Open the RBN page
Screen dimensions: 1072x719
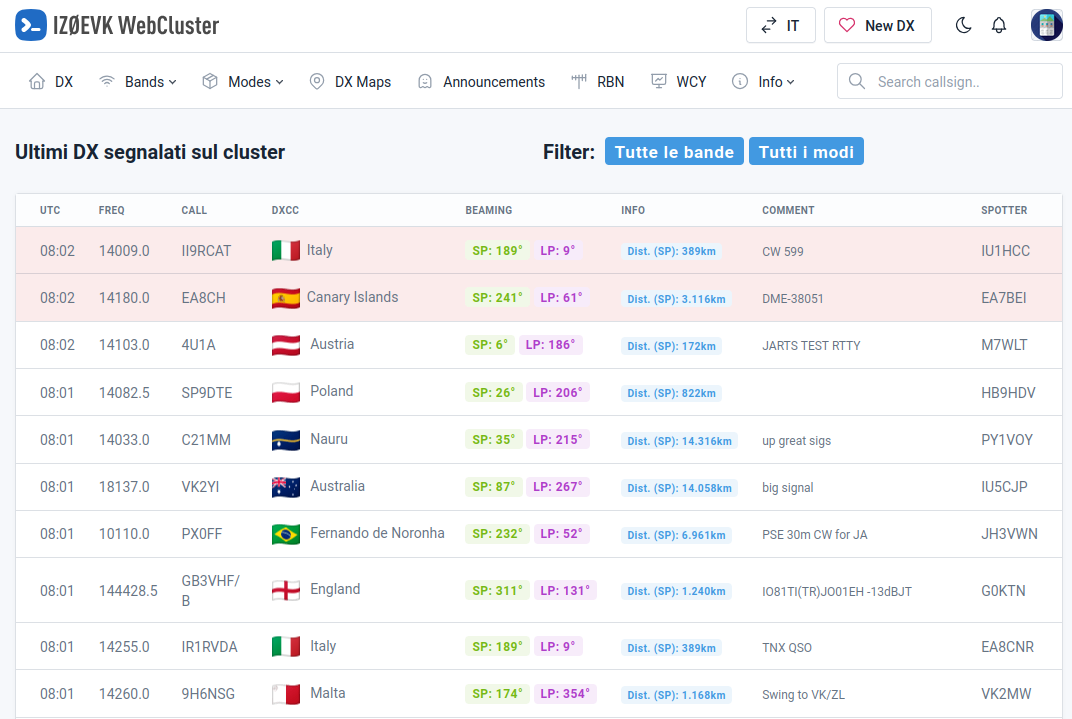pyautogui.click(x=598, y=82)
